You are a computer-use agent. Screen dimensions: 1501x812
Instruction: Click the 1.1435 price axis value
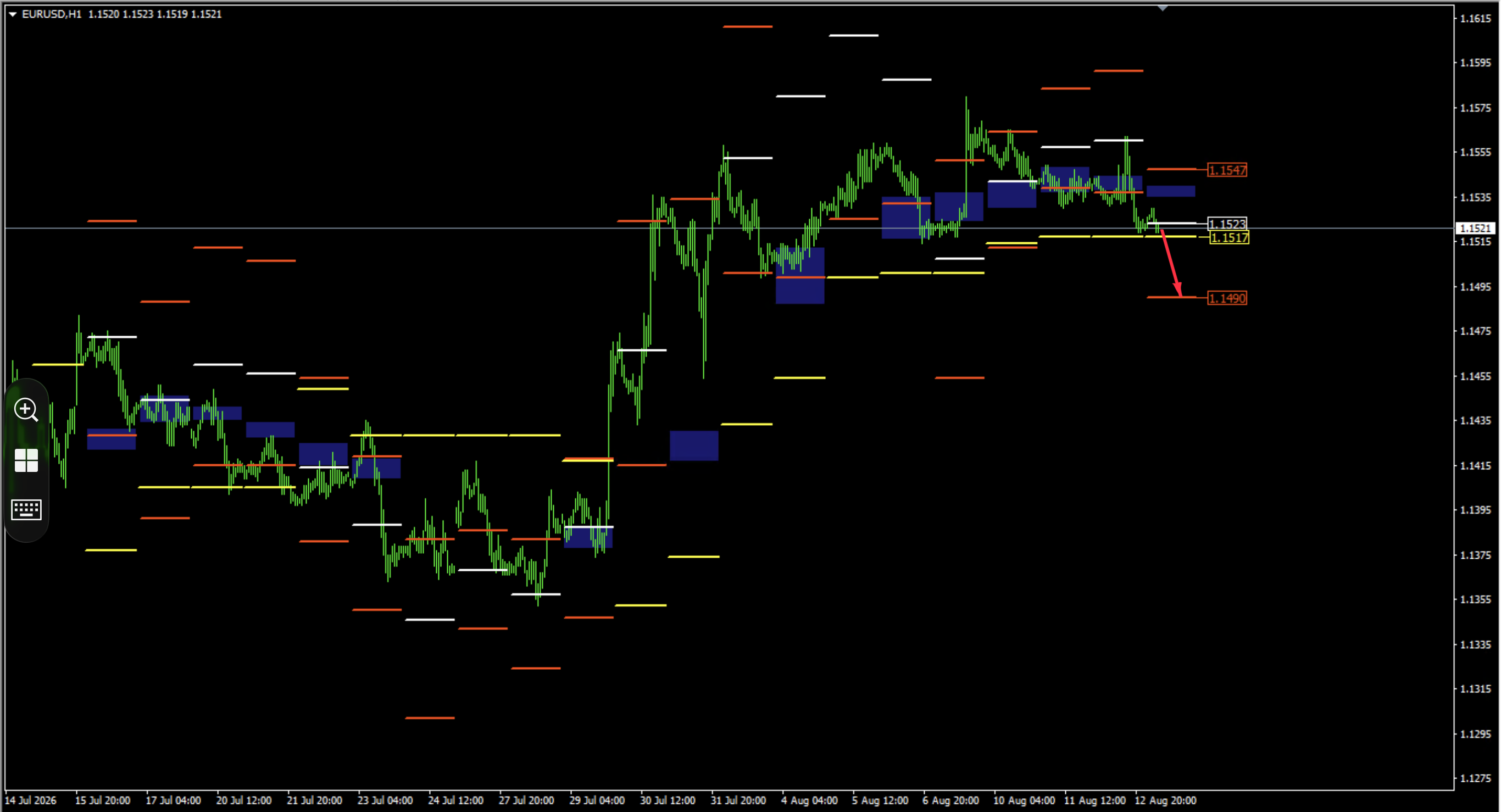(1475, 421)
